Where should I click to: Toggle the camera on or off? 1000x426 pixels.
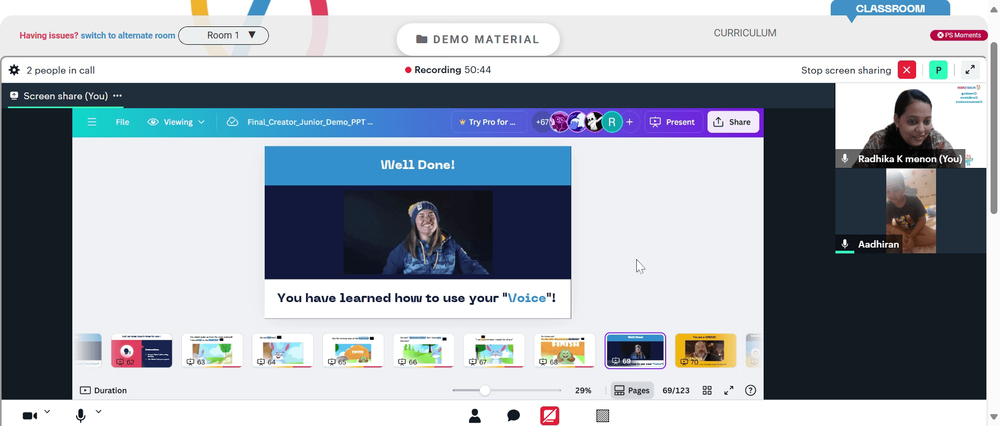tap(29, 416)
